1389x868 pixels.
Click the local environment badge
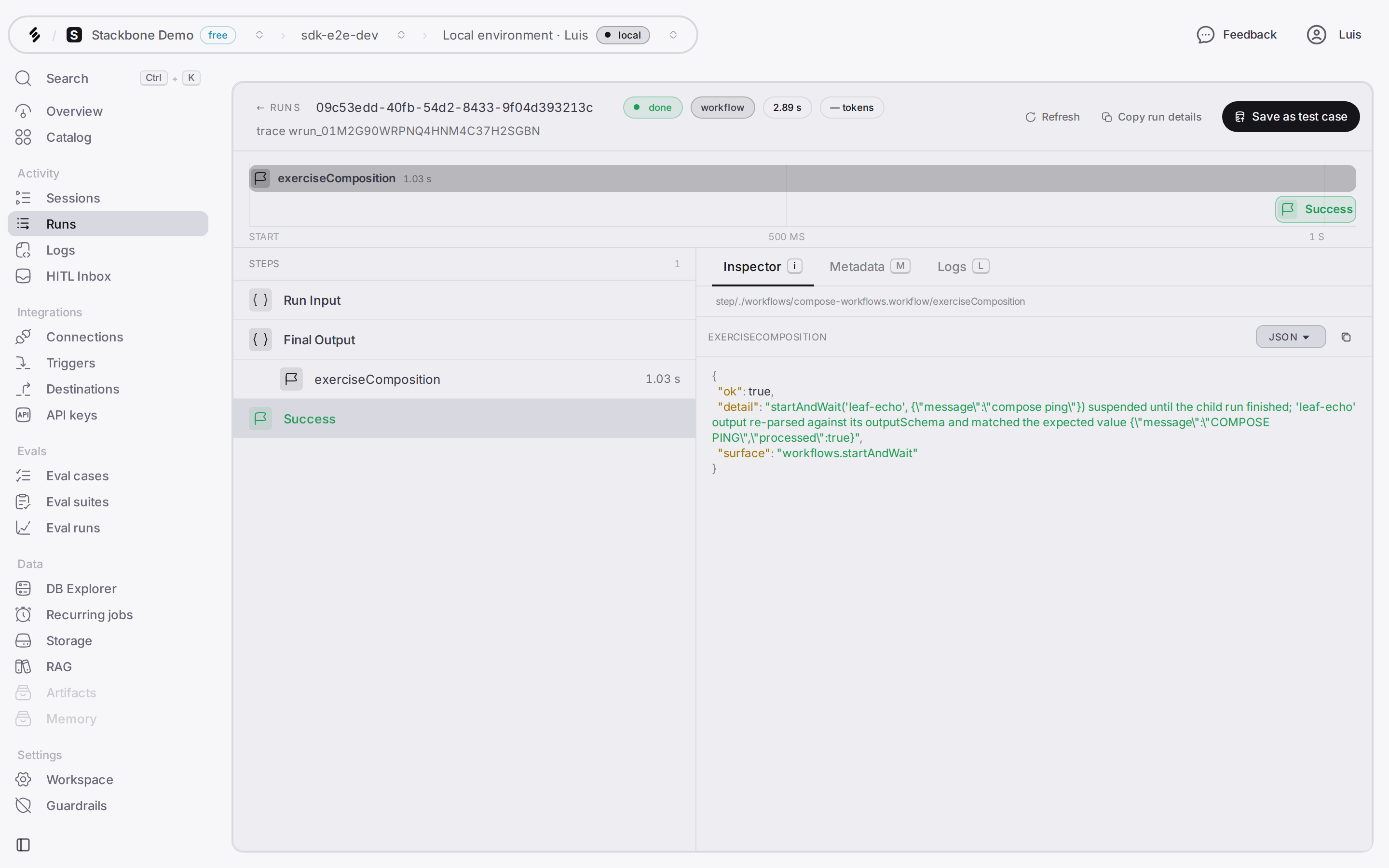pyautogui.click(x=623, y=35)
